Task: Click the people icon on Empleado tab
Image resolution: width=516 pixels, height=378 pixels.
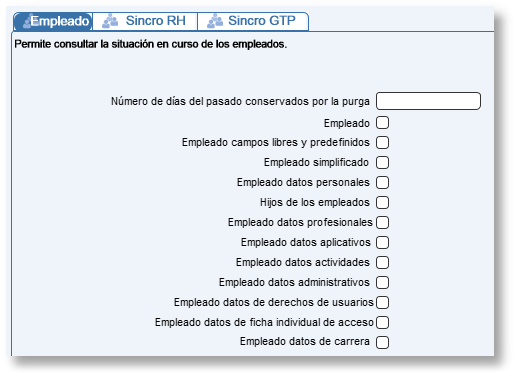Action: coord(27,22)
